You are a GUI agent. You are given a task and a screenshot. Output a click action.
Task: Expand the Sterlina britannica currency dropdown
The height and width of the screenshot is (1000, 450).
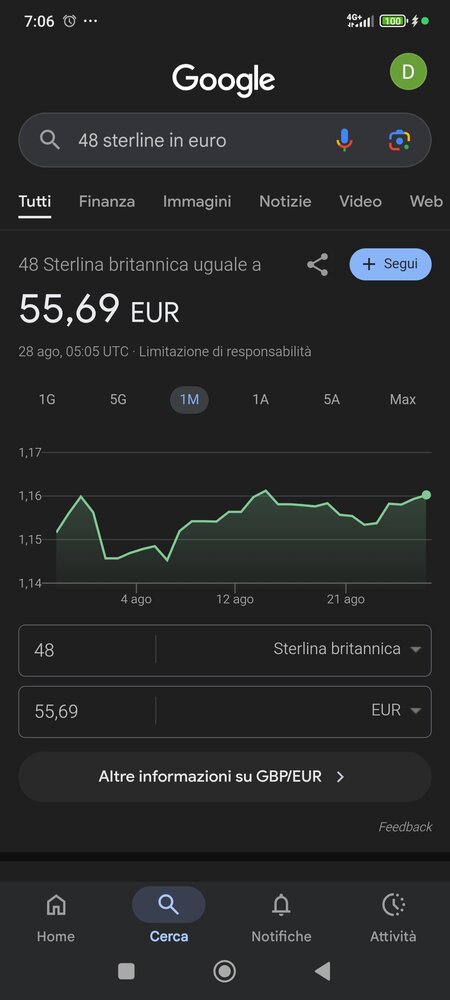(347, 649)
